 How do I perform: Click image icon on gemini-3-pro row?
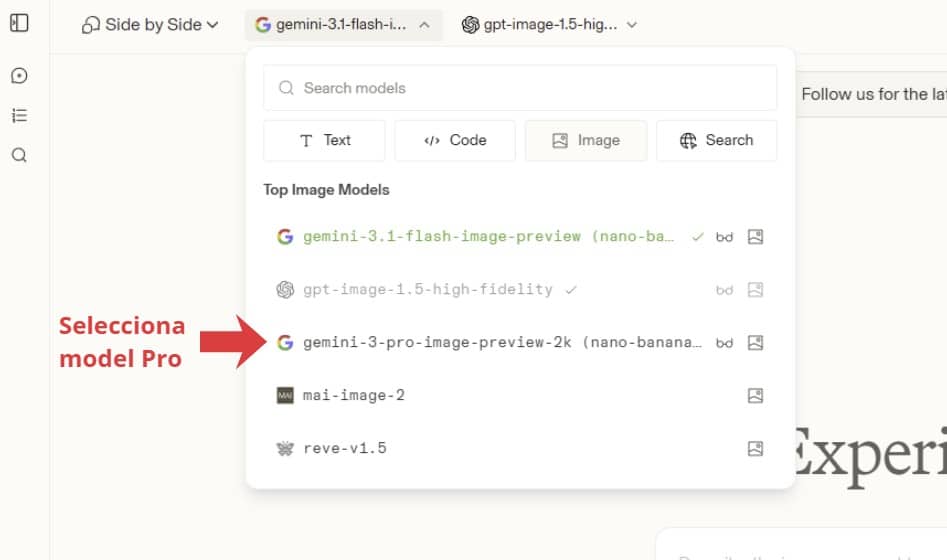pyautogui.click(x=756, y=343)
